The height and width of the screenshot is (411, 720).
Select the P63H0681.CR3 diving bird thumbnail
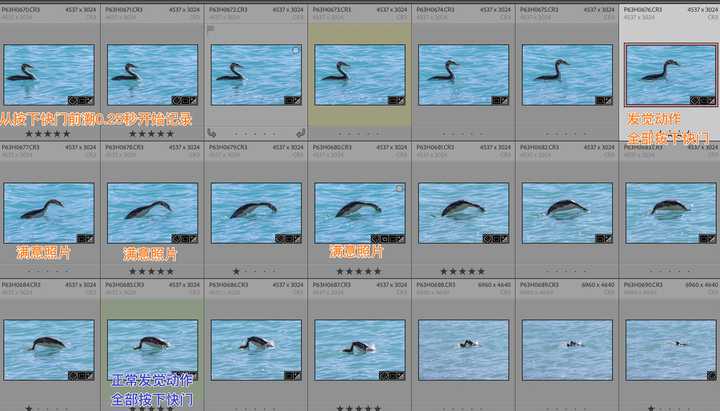pos(464,213)
